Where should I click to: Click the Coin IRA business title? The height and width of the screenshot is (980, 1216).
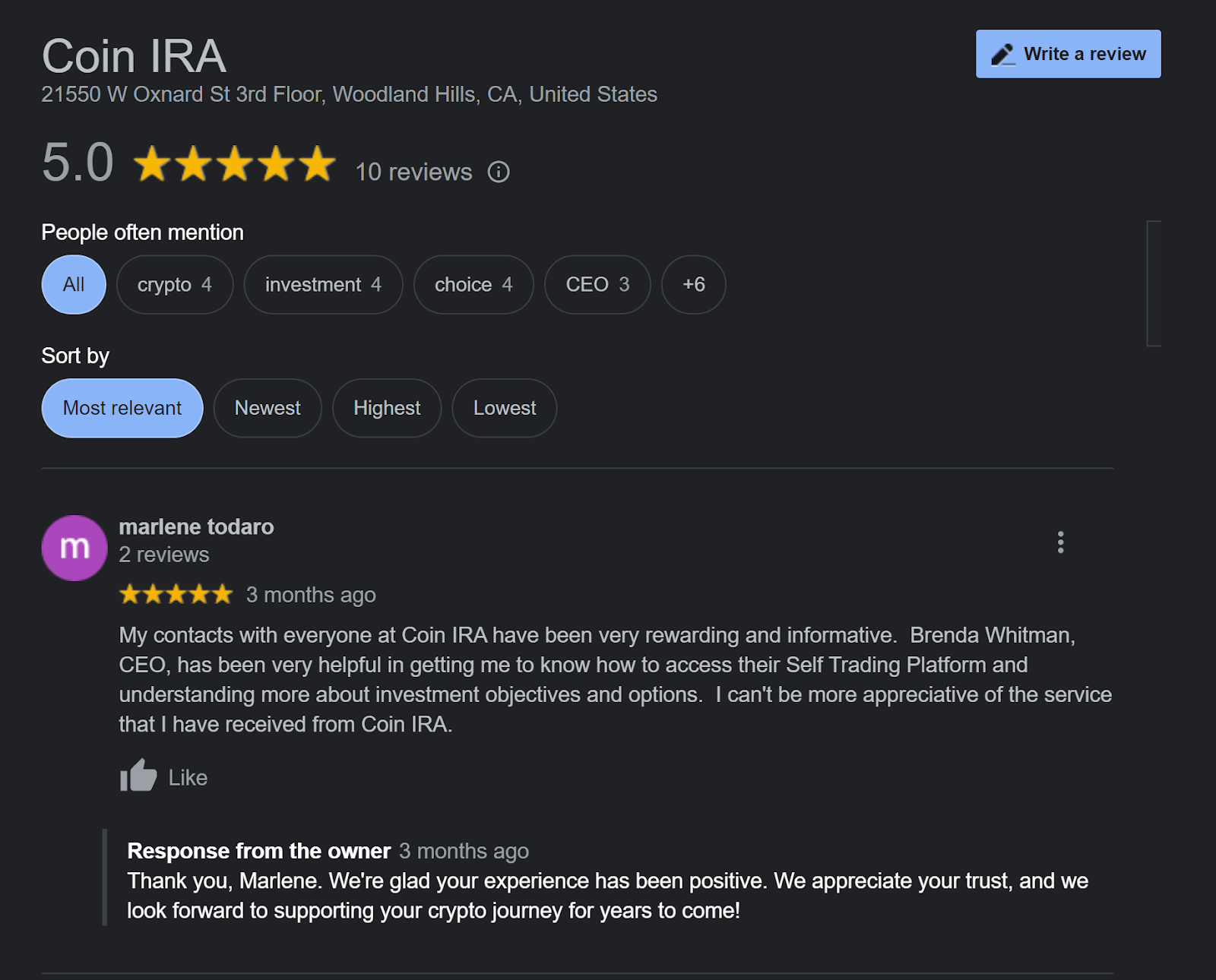coord(134,56)
